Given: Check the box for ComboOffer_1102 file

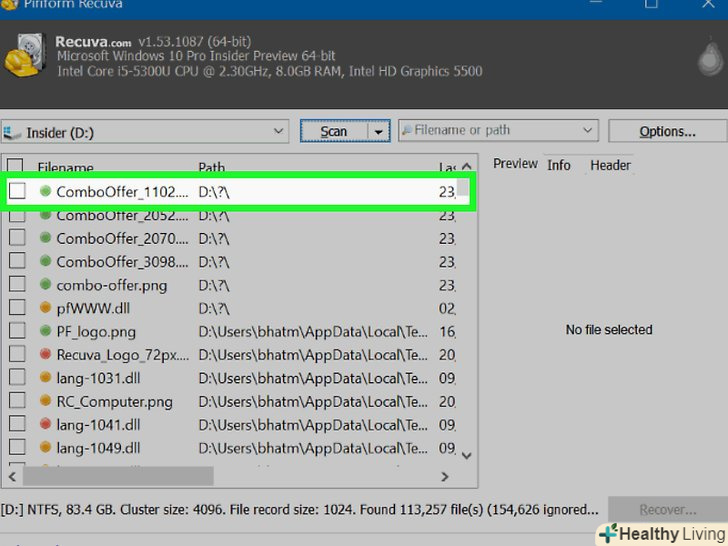Looking at the screenshot, I should click(17, 191).
